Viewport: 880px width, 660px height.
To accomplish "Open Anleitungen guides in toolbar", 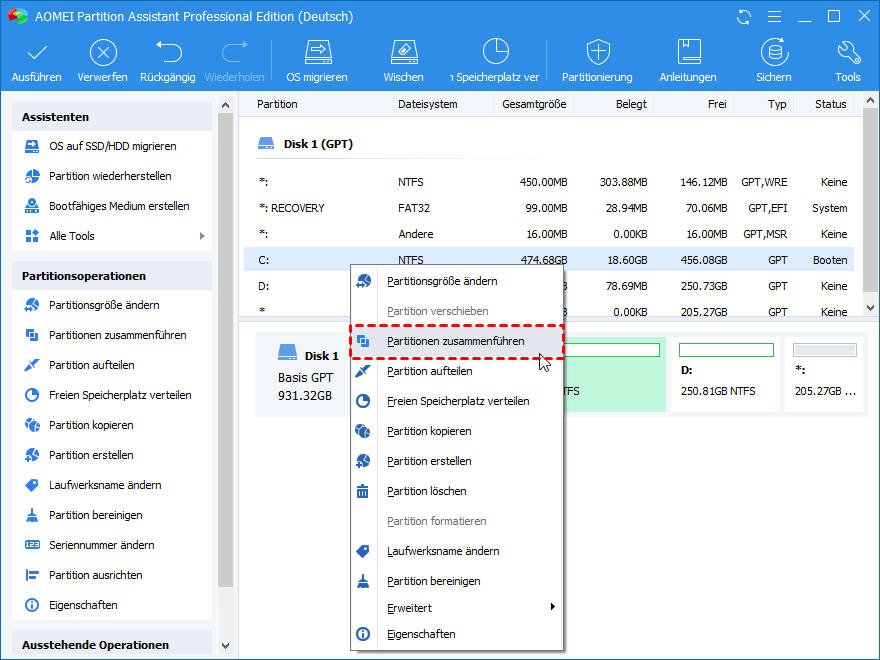I will (x=688, y=61).
